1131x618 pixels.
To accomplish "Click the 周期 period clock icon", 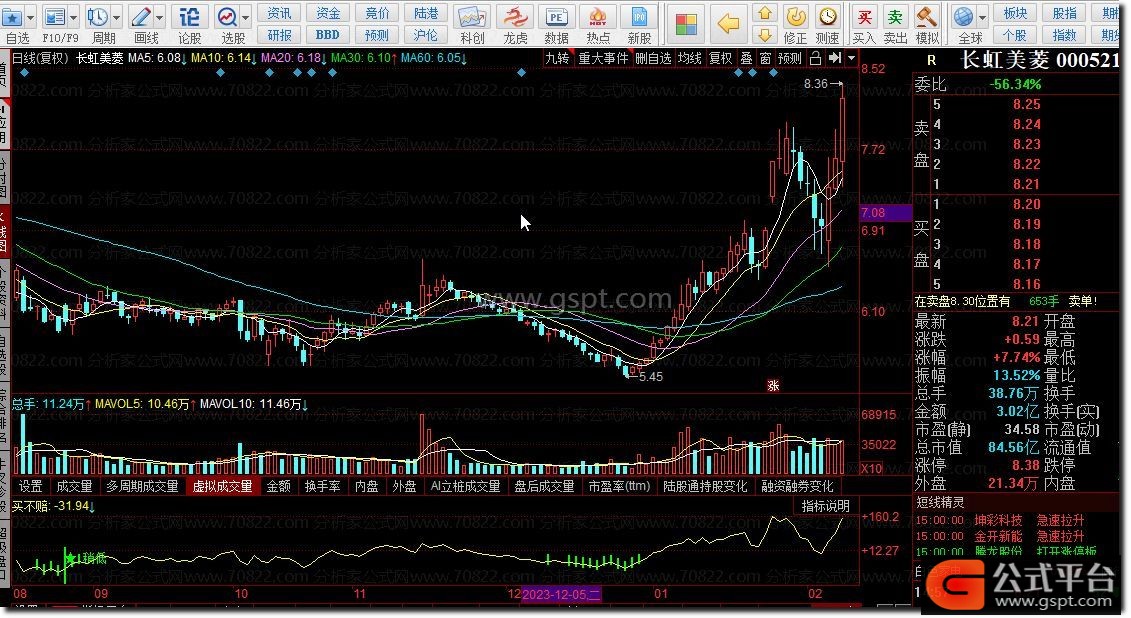I will (x=97, y=16).
